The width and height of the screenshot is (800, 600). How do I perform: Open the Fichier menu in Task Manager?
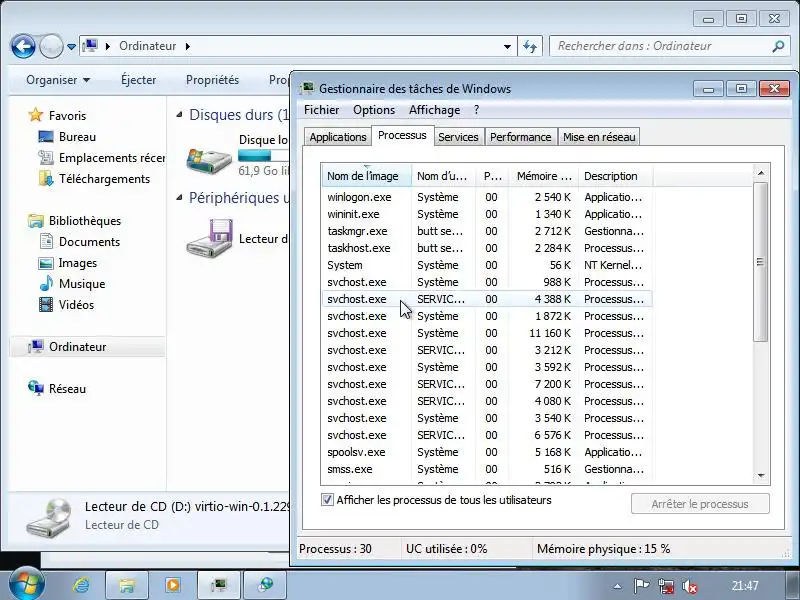coord(321,110)
